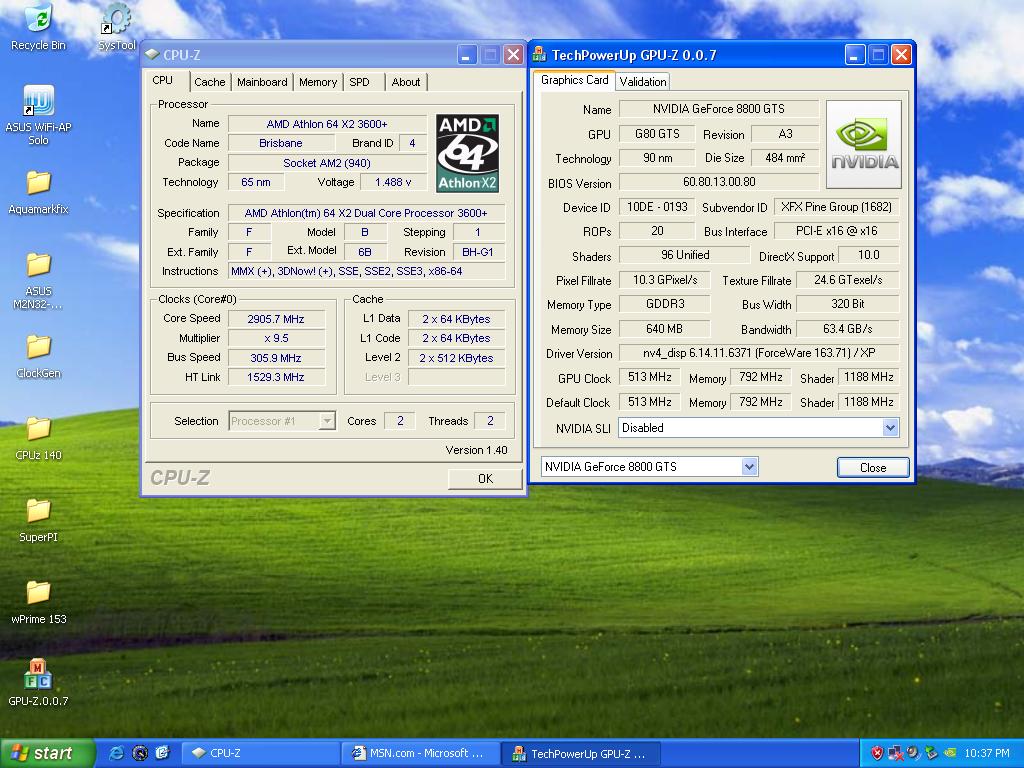This screenshot has width=1024, height=768.
Task: Click the Voltage 1.488 v value
Action: pyautogui.click(x=392, y=182)
